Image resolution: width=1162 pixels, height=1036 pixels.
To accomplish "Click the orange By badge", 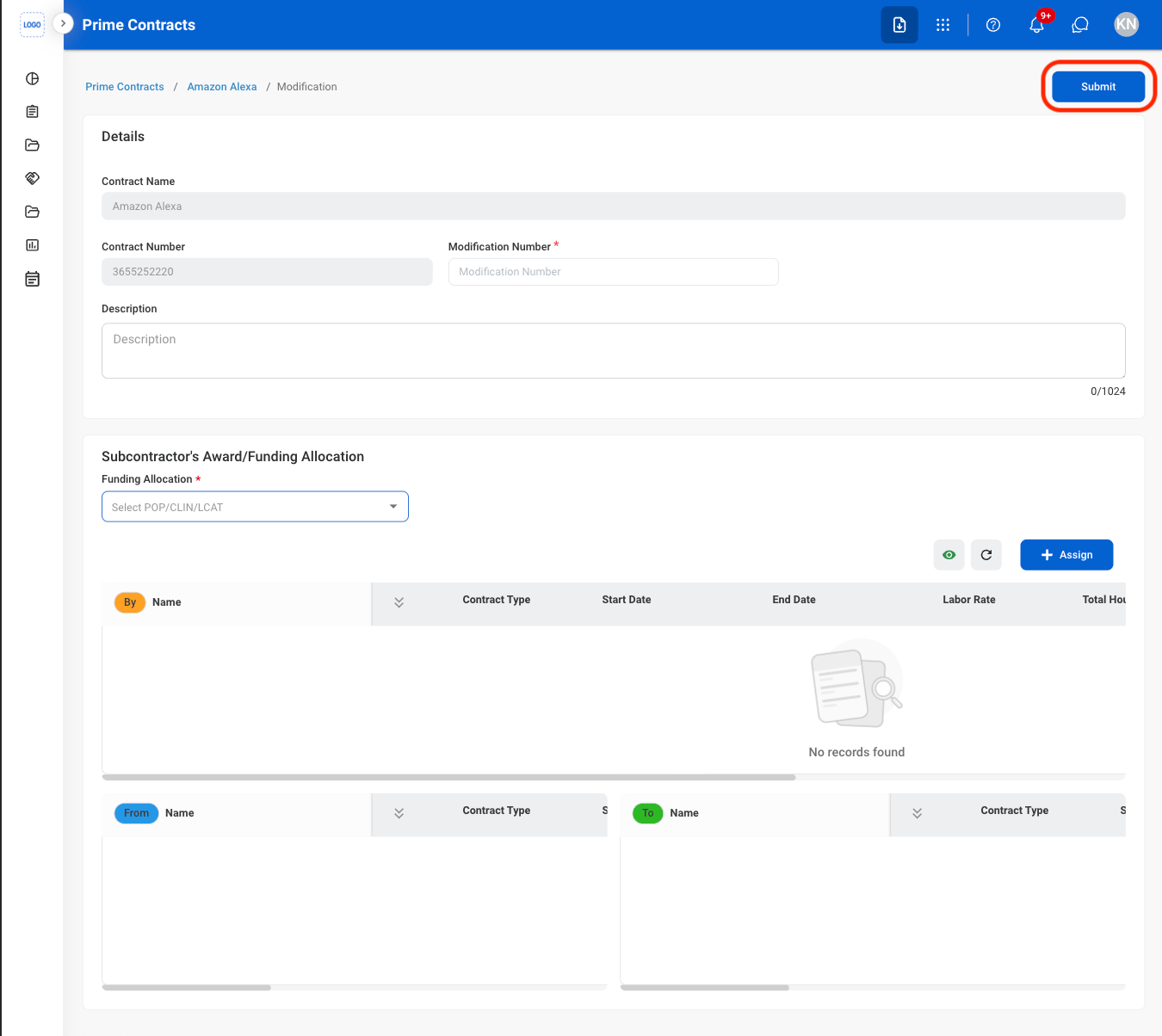I will [130, 602].
